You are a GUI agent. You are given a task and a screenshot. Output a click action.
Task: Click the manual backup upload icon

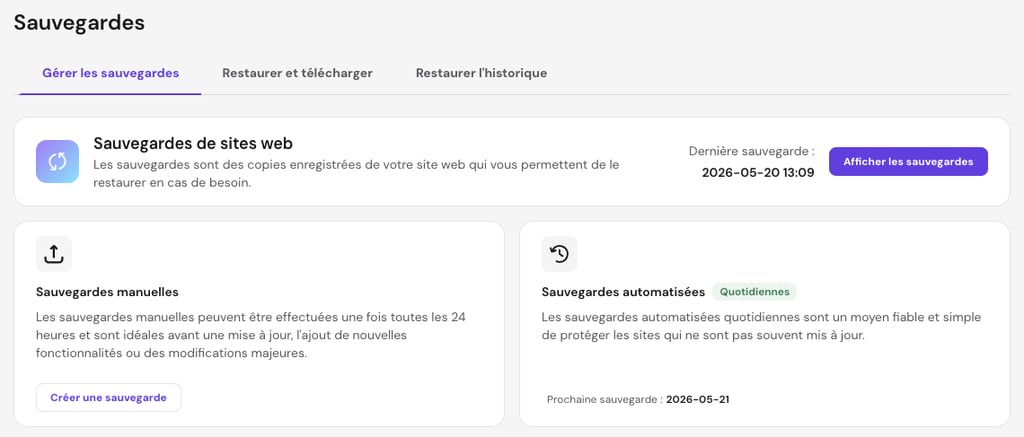(54, 254)
